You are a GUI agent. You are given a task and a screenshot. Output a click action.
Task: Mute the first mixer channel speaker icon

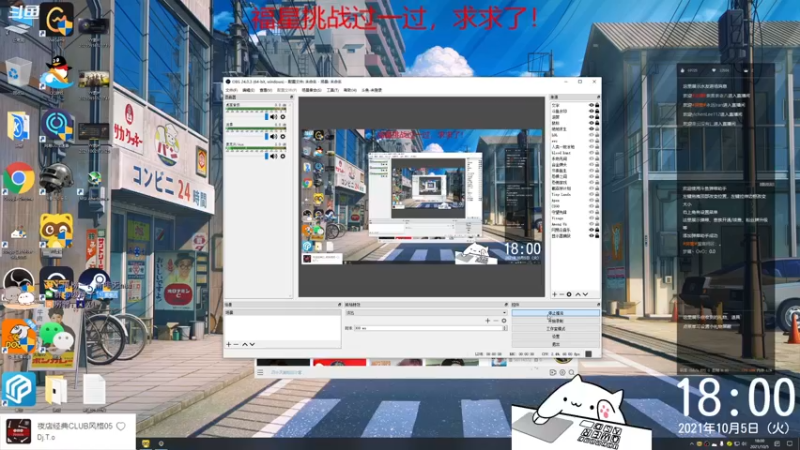point(274,117)
